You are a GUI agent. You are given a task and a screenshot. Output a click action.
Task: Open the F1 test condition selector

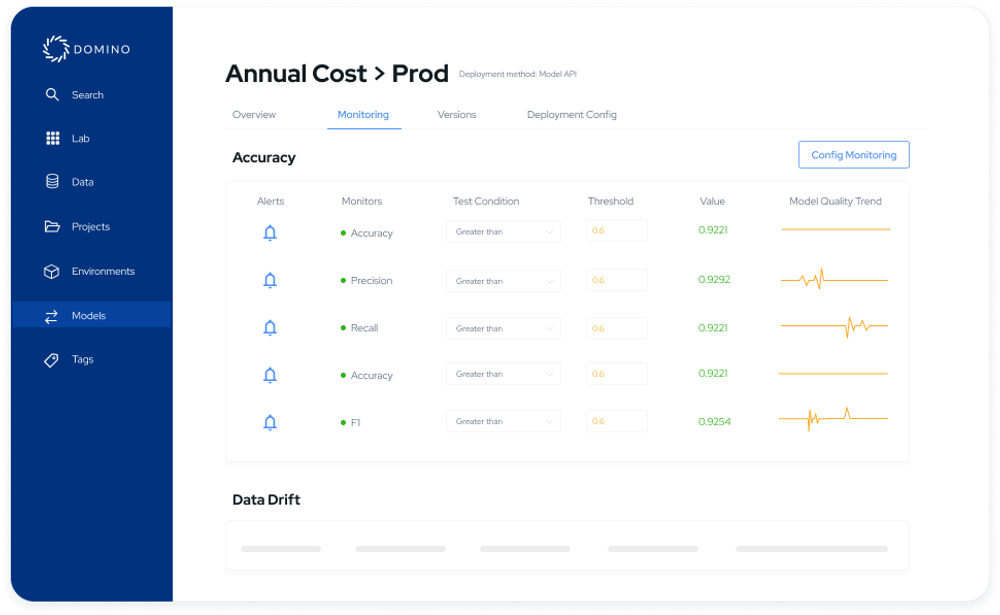pyautogui.click(x=503, y=421)
